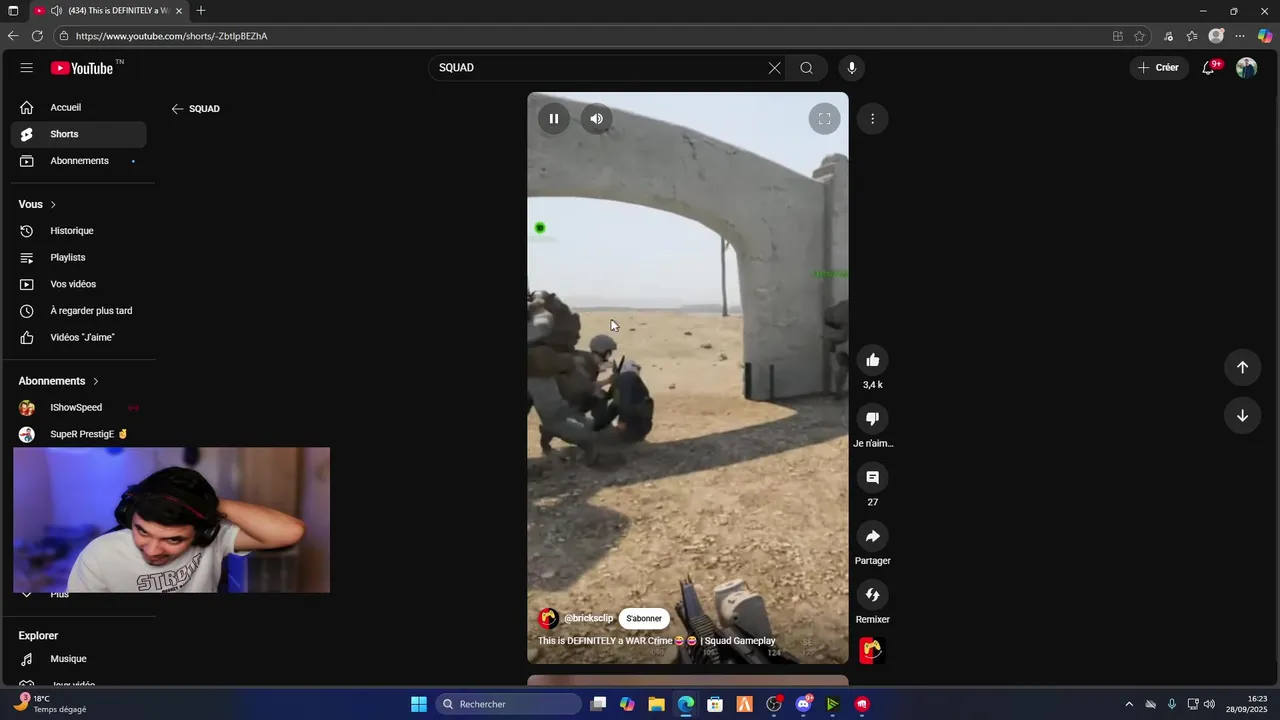Image resolution: width=1280 pixels, height=720 pixels.
Task: Go to the previous Short with up arrow
Action: (1242, 367)
